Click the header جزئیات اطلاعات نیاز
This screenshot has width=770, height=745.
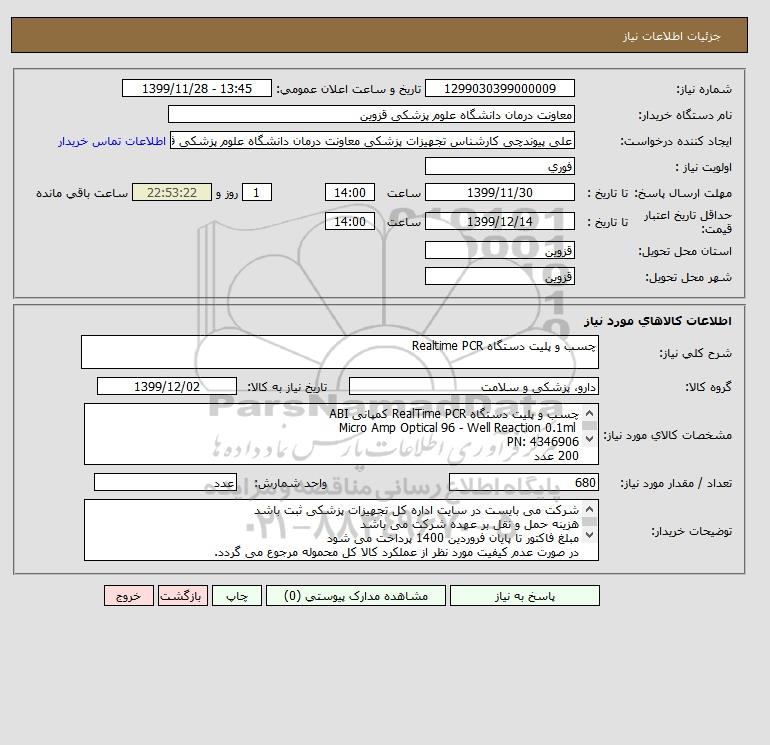tap(671, 36)
